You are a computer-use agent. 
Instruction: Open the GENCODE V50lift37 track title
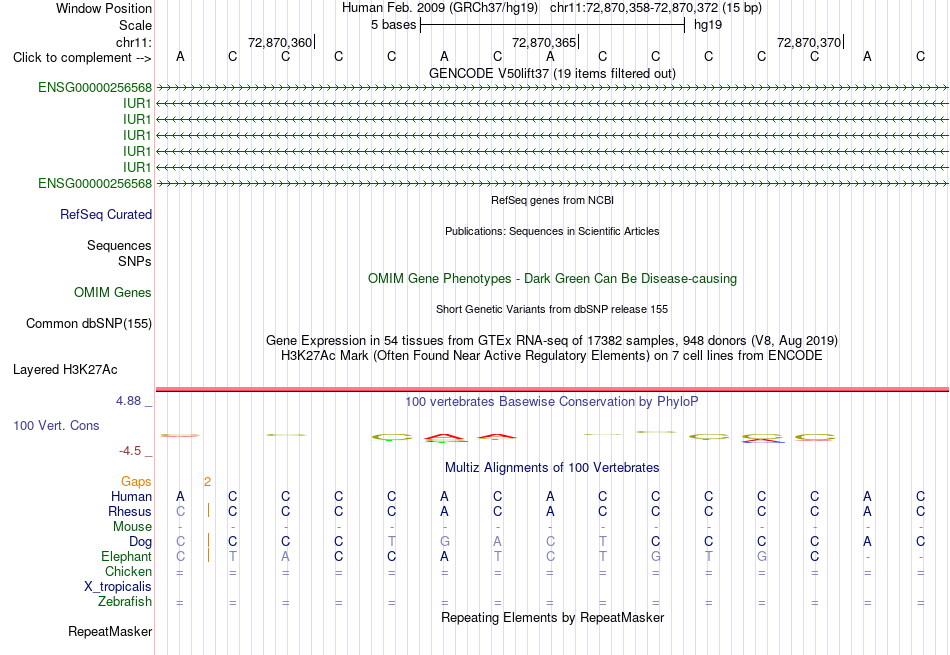tap(552, 73)
